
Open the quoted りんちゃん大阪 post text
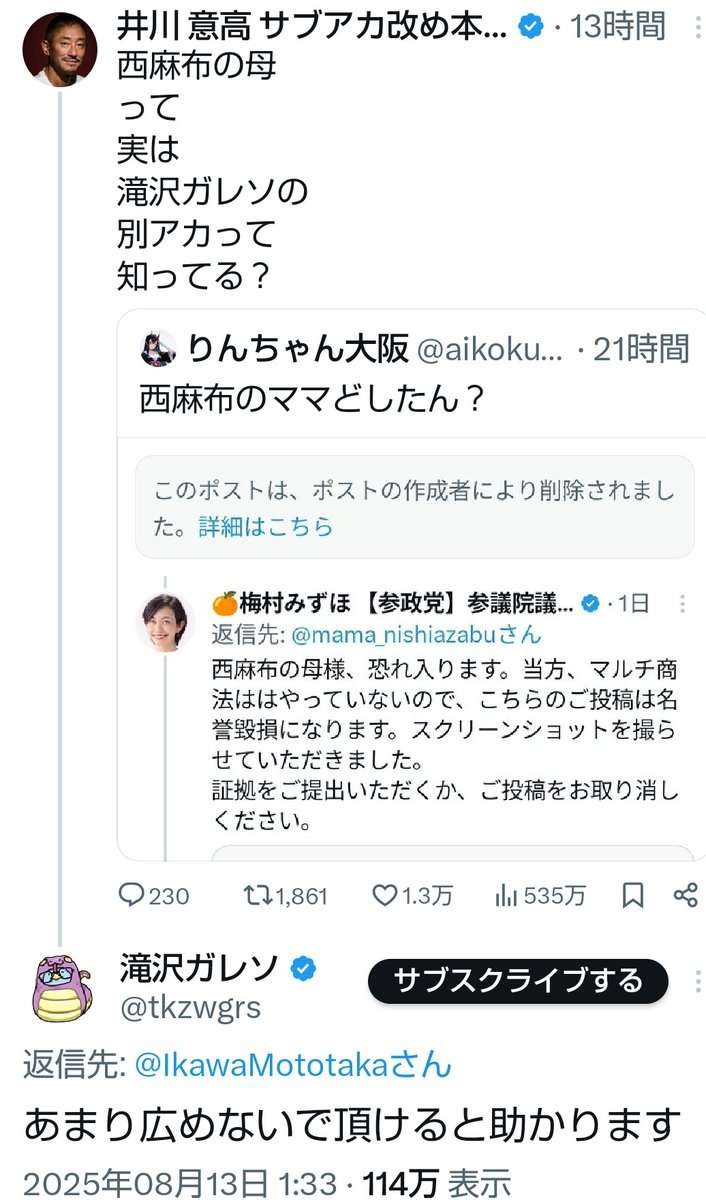click(x=312, y=399)
